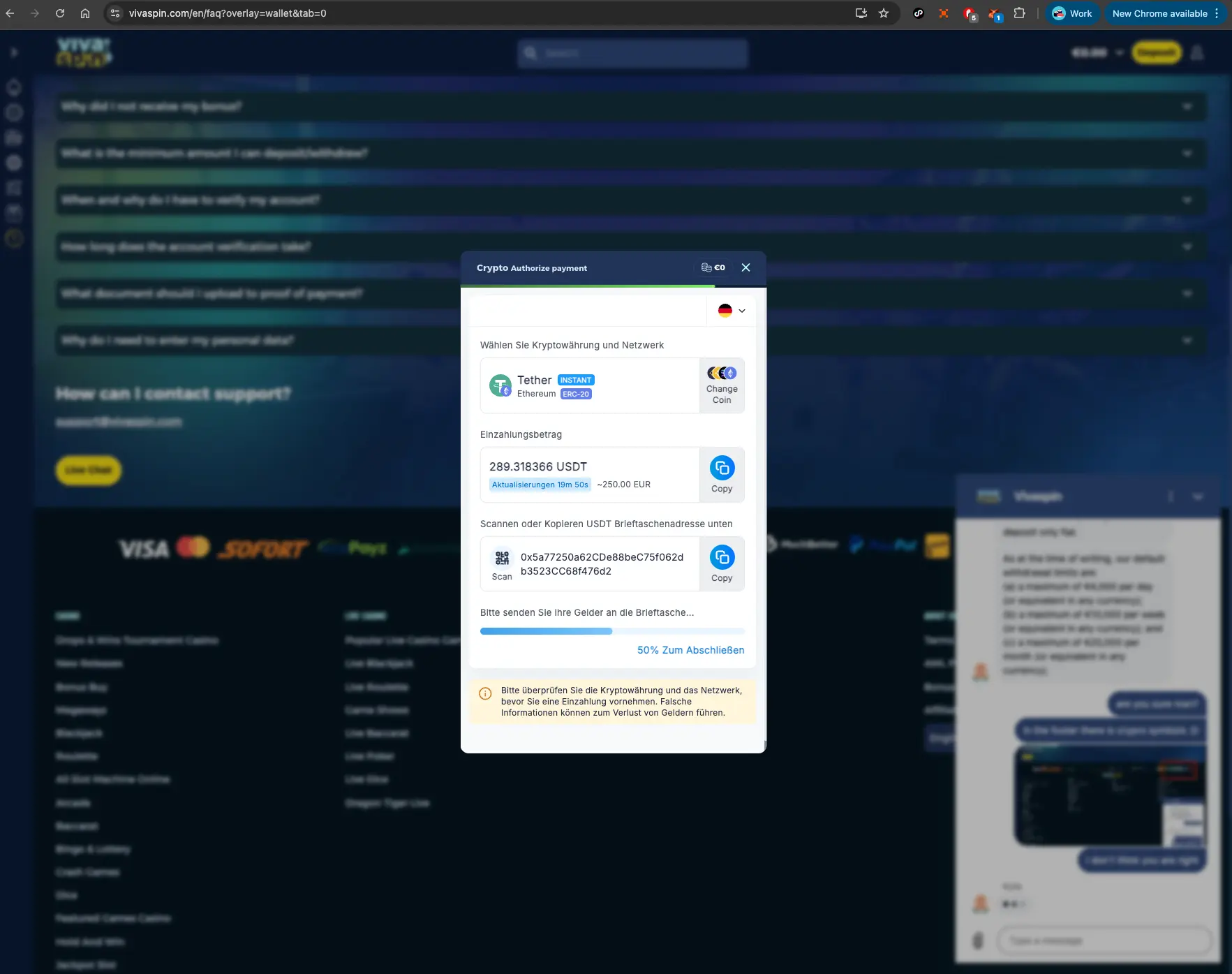Open the German flag language dropdown
Image resolution: width=1232 pixels, height=974 pixels.
[732, 311]
